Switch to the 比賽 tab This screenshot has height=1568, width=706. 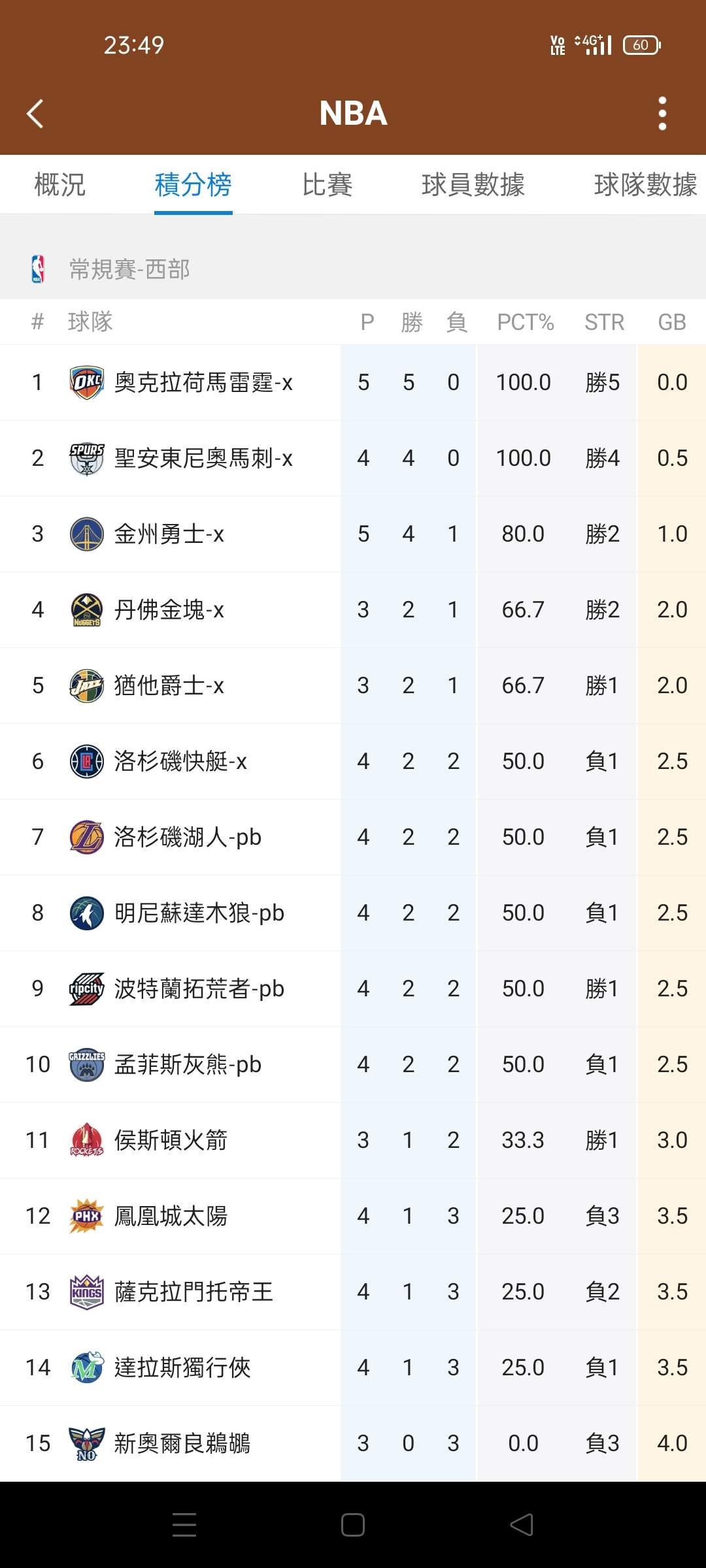point(327,185)
